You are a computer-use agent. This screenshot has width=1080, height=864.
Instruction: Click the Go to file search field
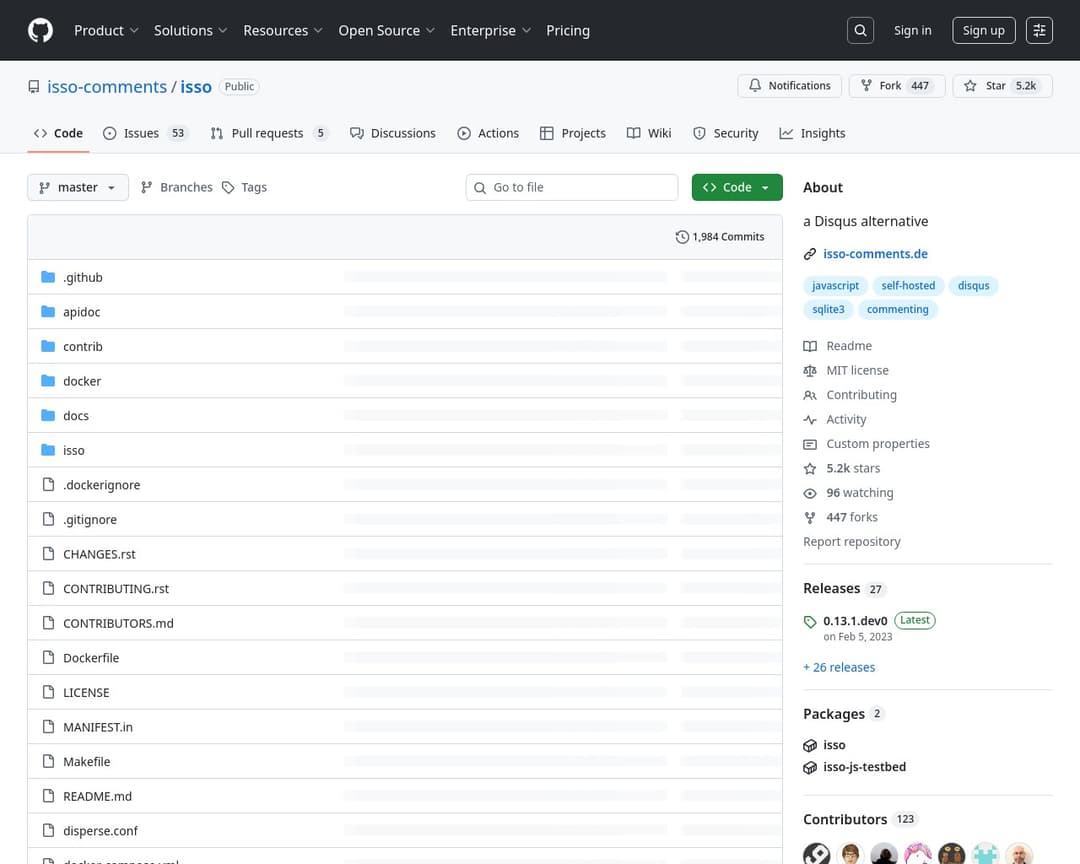click(x=572, y=187)
